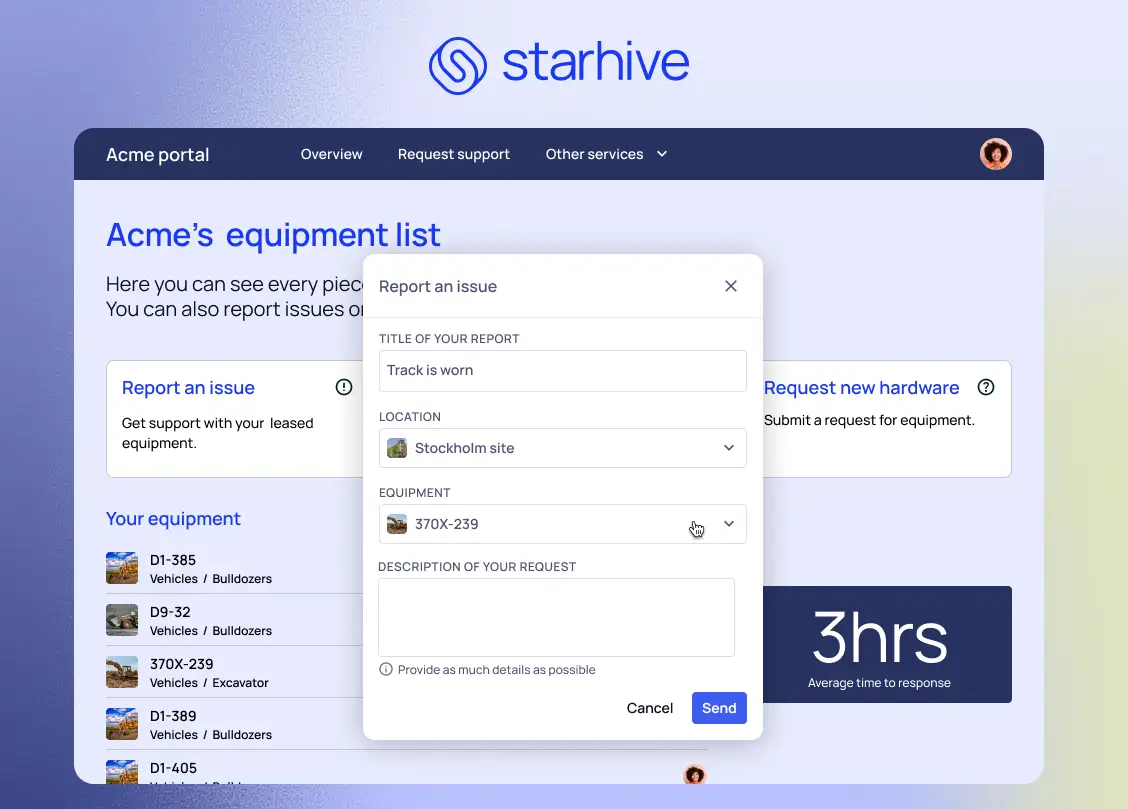Open the Equipment thumbnail inside the modal
Viewport: 1128px width, 809px height.
point(396,523)
